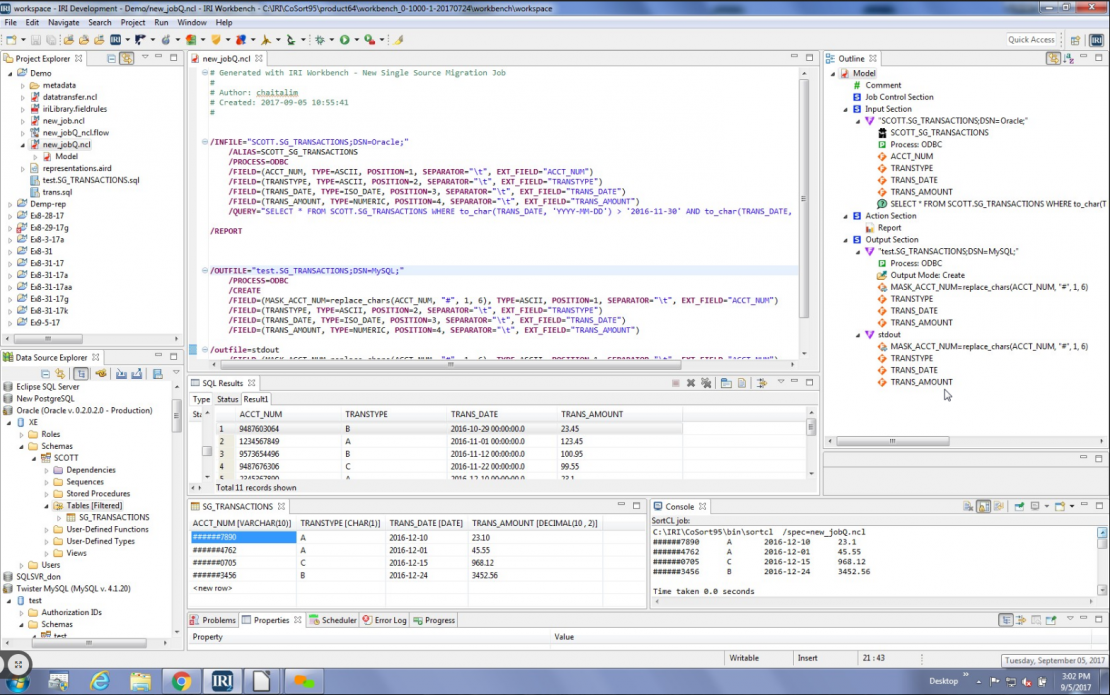Toggle Show Advanced Properties in Properties view
Image resolution: width=1110 pixels, height=695 pixels.
click(x=1021, y=620)
